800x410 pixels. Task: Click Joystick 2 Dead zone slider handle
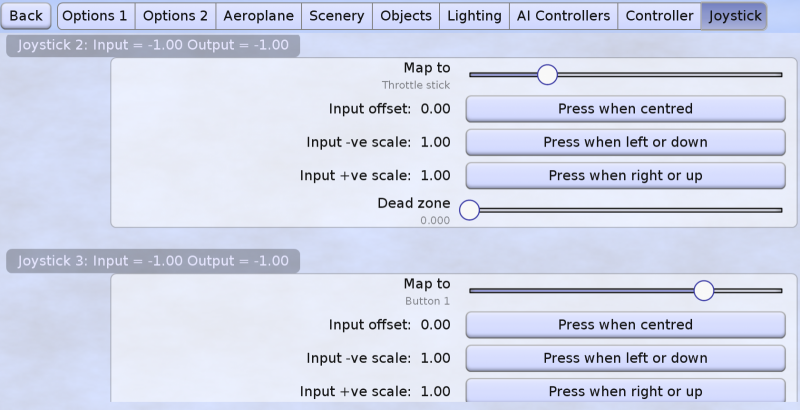coord(469,210)
